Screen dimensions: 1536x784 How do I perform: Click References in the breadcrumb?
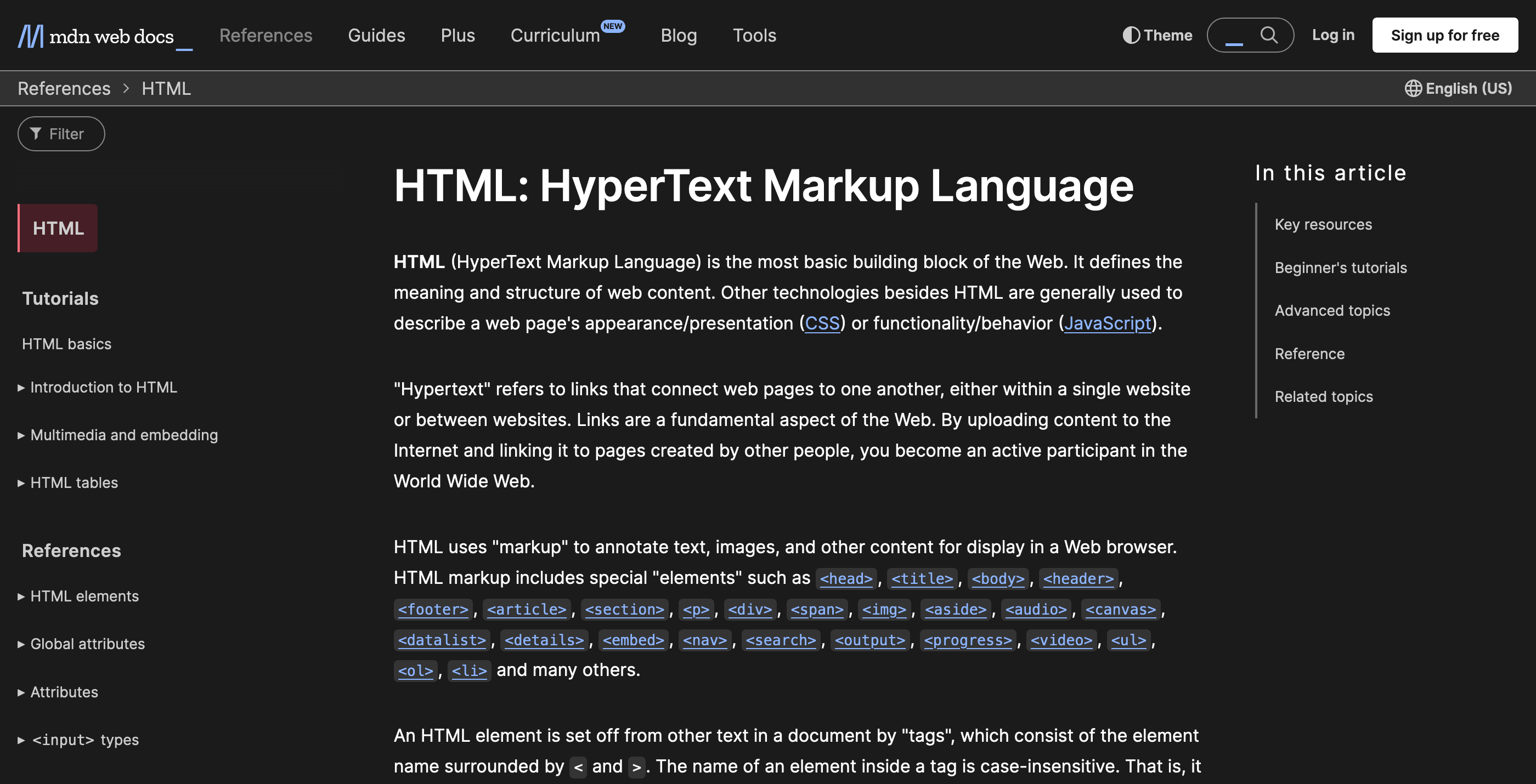pos(64,88)
